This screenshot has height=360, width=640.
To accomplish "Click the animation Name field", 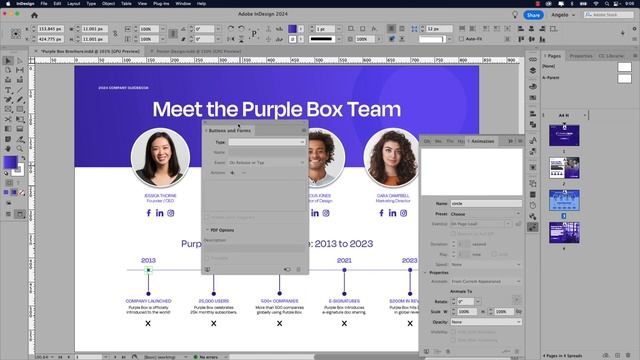I will click(486, 203).
